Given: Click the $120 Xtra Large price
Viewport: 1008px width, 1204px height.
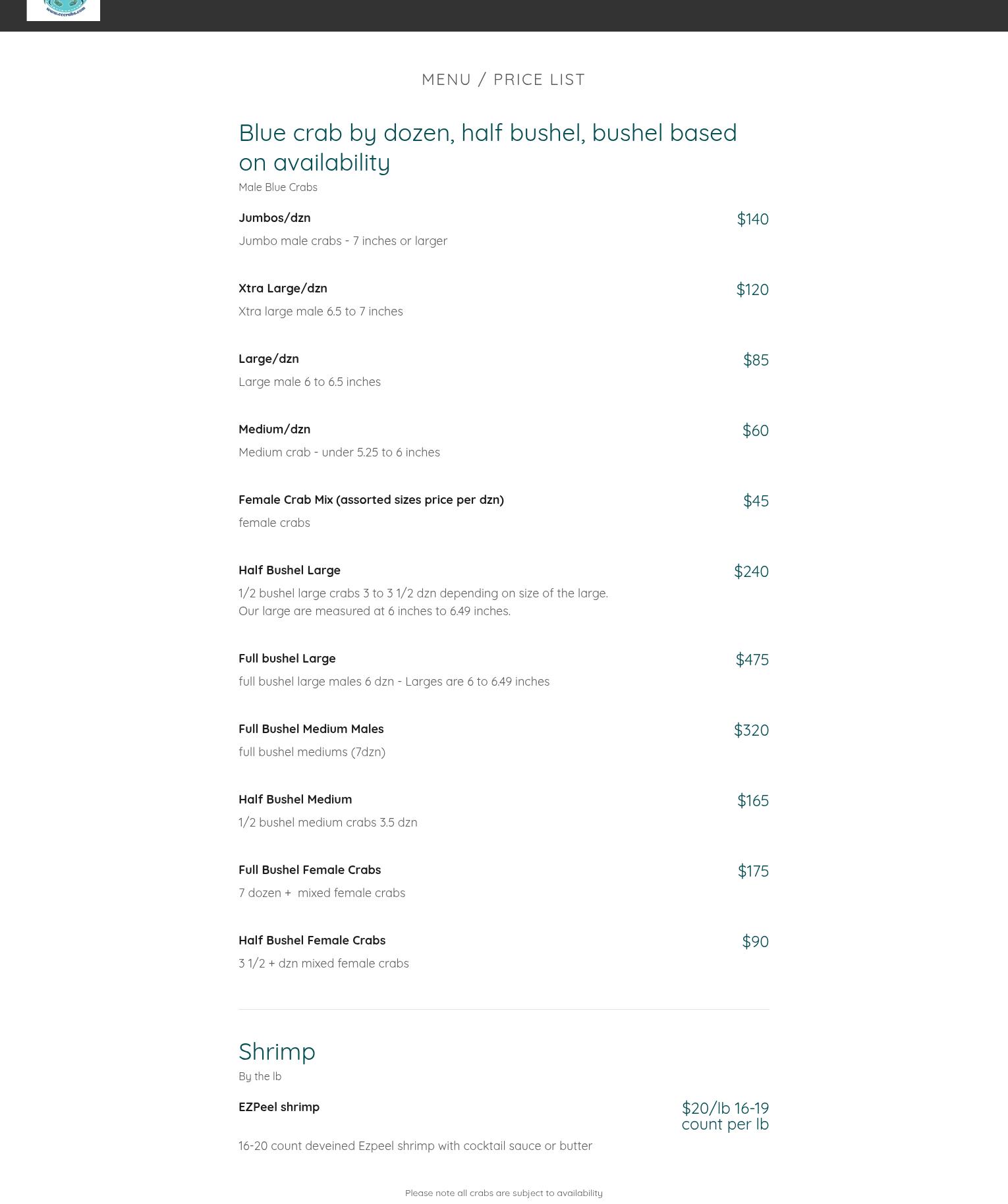Looking at the screenshot, I should click(752, 290).
